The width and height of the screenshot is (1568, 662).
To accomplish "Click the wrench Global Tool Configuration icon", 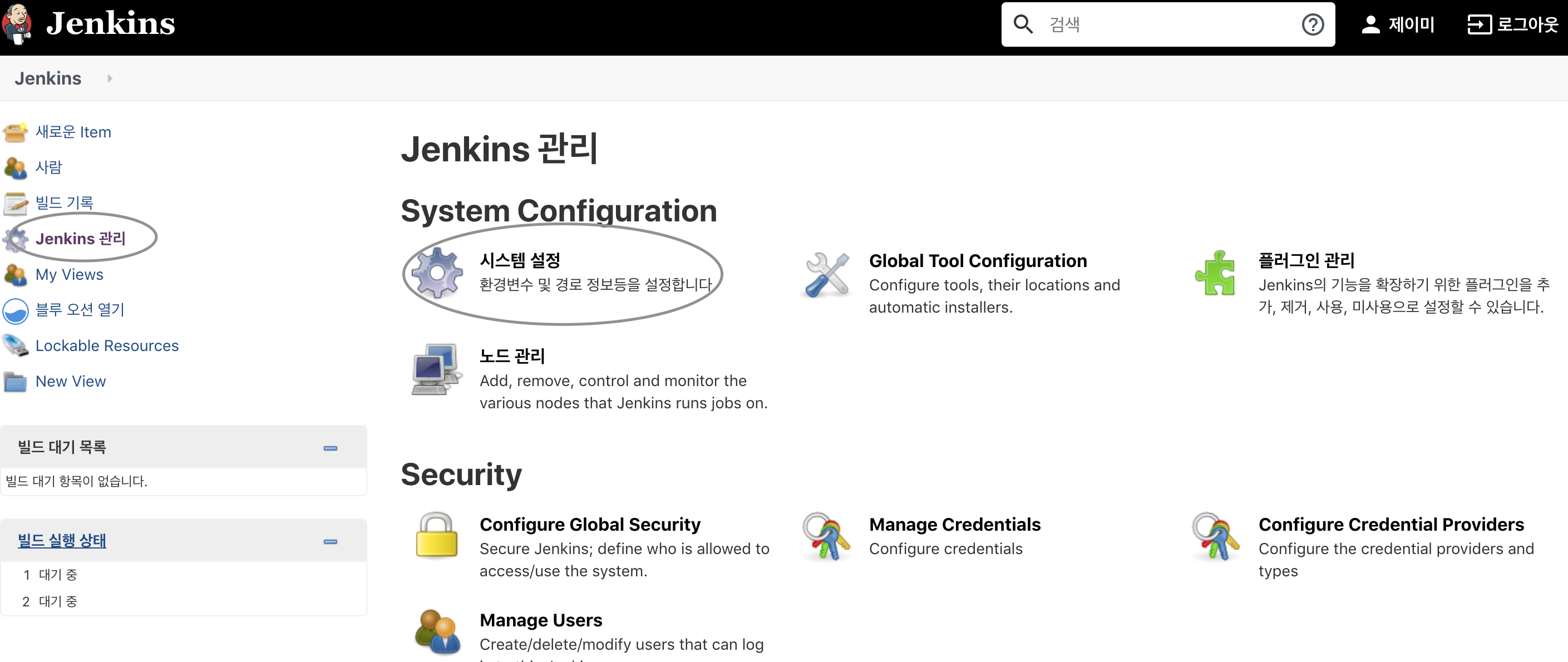I will (827, 274).
